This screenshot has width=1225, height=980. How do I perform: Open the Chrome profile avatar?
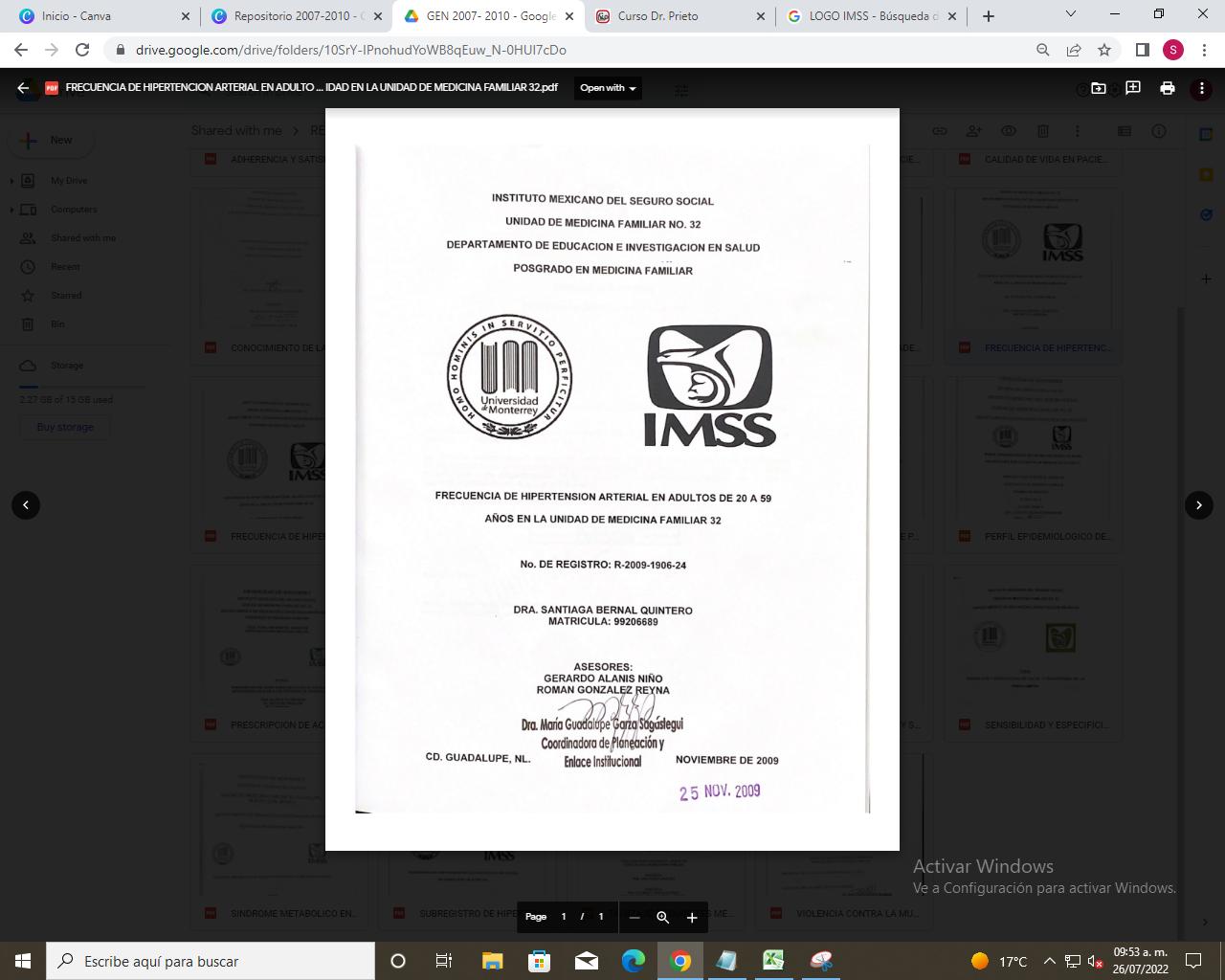[1173, 50]
